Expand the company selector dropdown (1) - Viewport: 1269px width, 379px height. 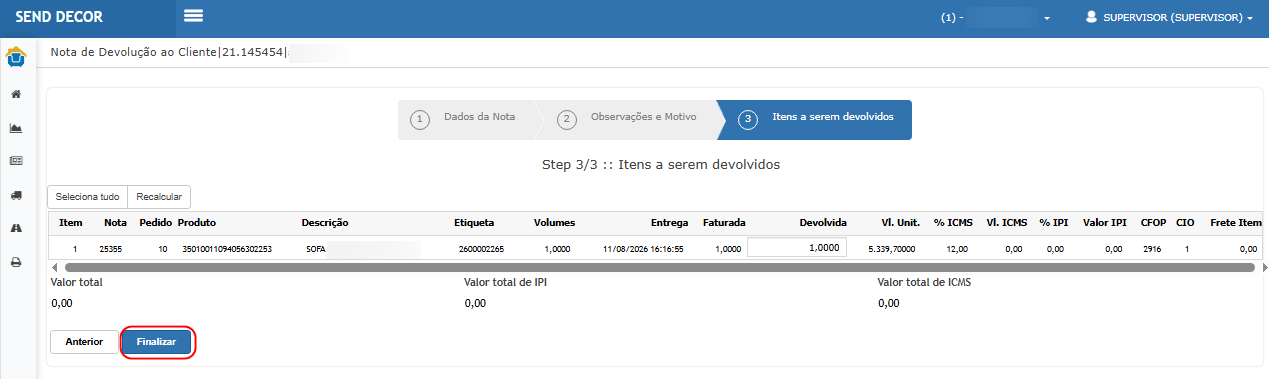coord(996,18)
